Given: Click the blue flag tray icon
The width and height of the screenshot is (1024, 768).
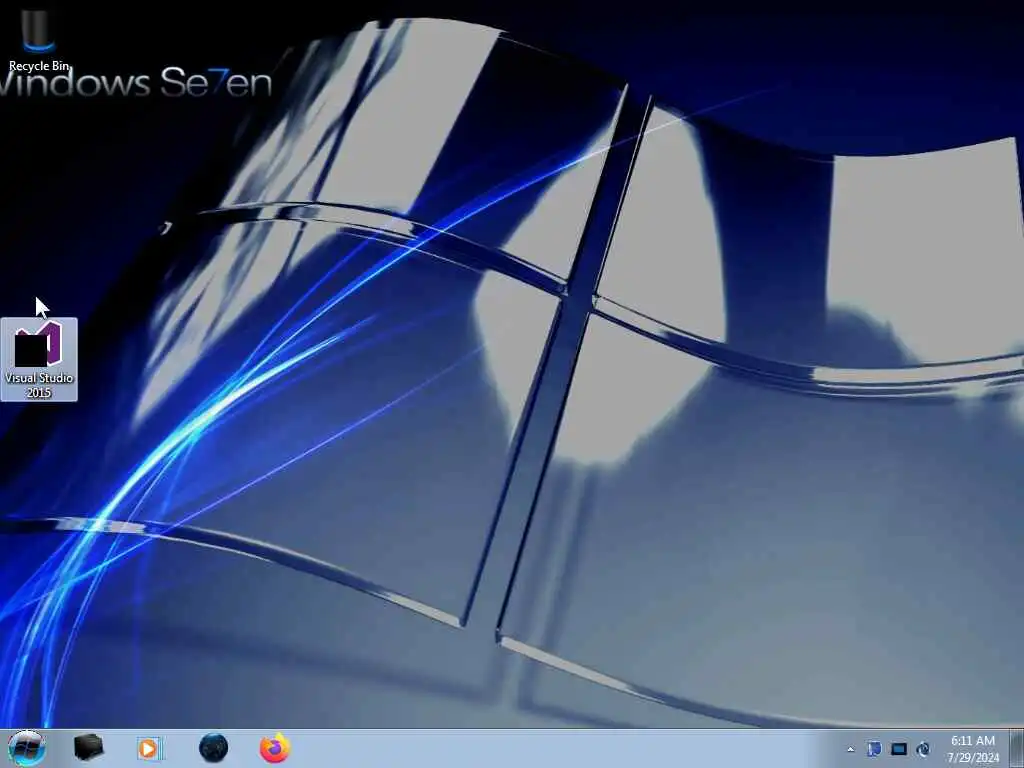Looking at the screenshot, I should click(874, 749).
